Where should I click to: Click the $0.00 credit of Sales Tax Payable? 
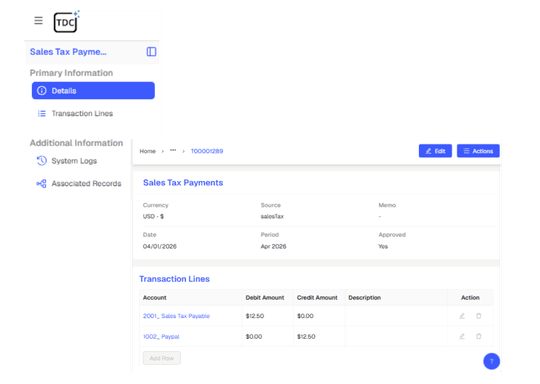pyautogui.click(x=305, y=316)
